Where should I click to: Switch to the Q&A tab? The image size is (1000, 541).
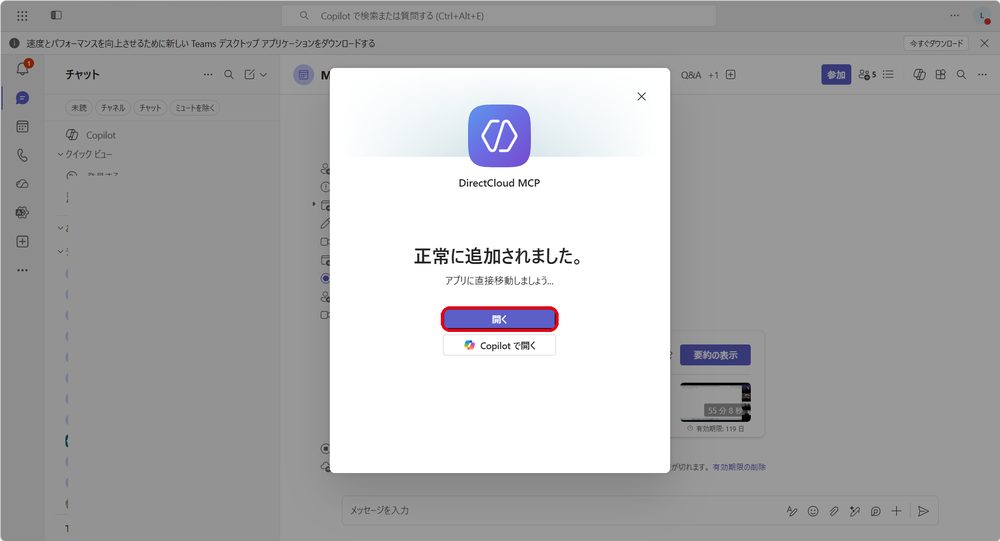[691, 75]
